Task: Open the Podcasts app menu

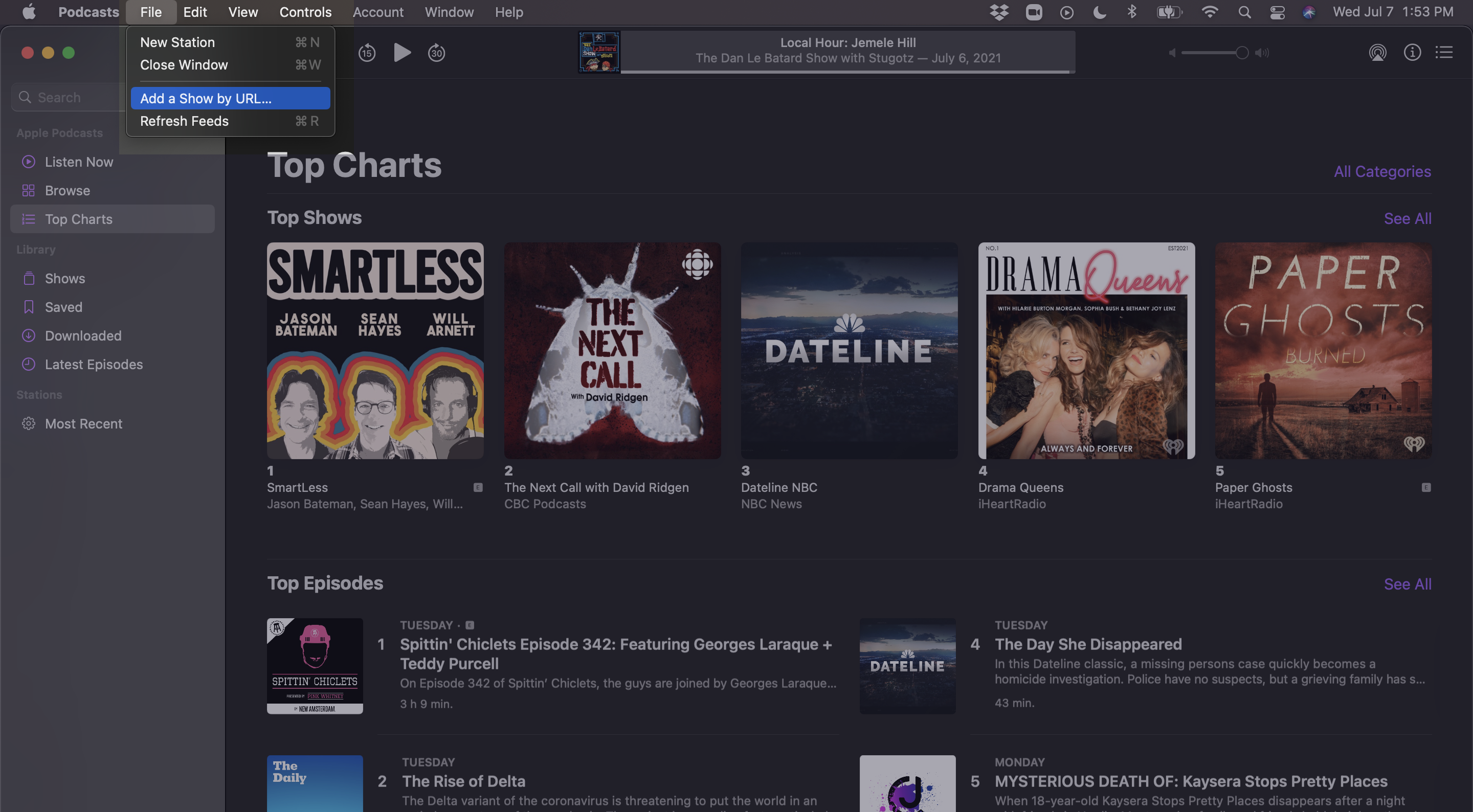Action: tap(88, 12)
